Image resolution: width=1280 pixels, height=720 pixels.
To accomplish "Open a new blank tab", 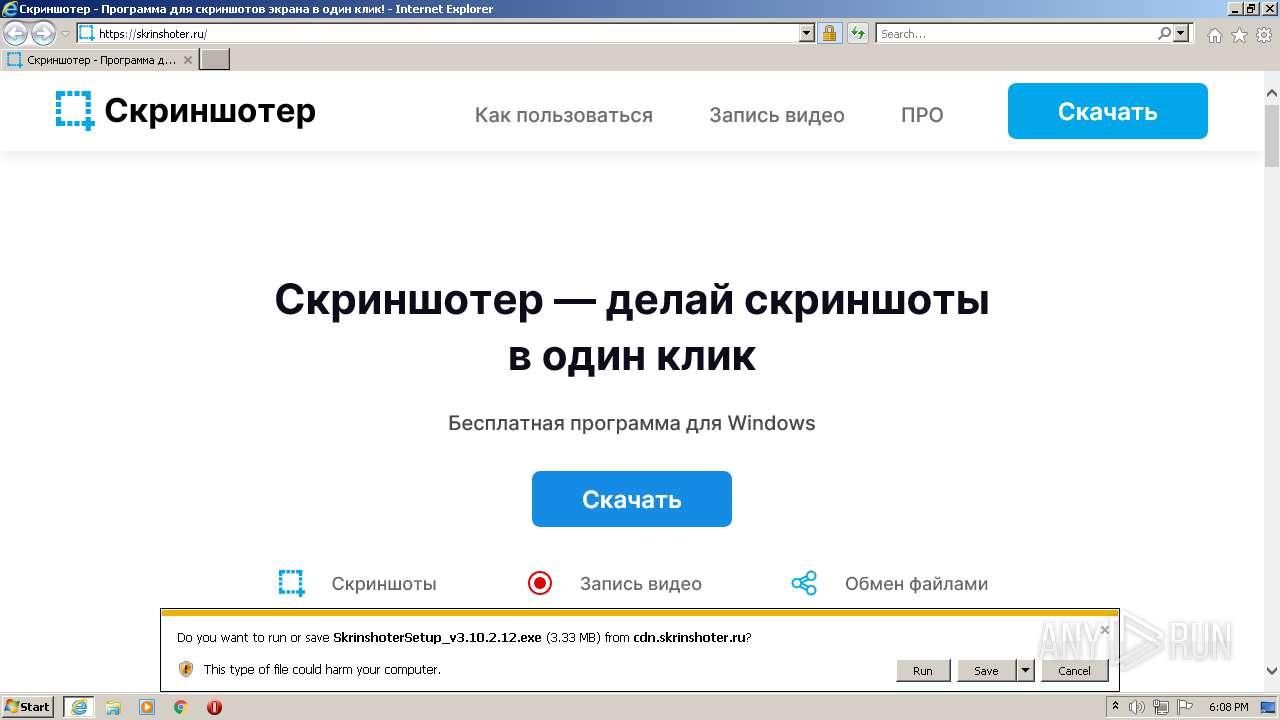I will click(x=215, y=60).
